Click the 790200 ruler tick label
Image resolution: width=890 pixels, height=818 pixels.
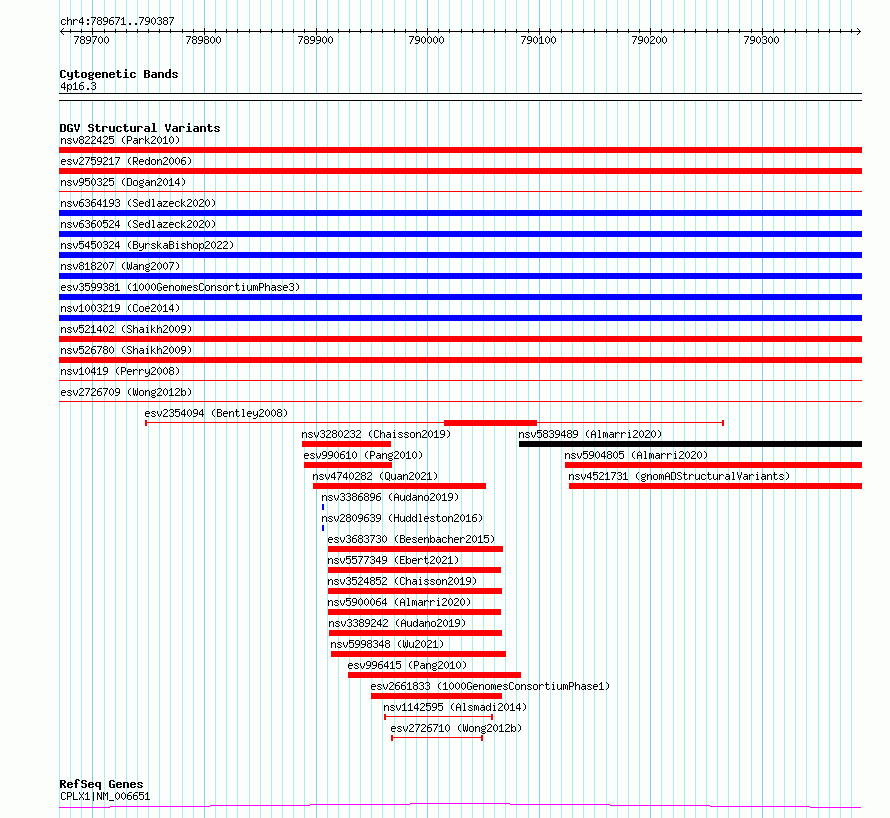point(649,40)
